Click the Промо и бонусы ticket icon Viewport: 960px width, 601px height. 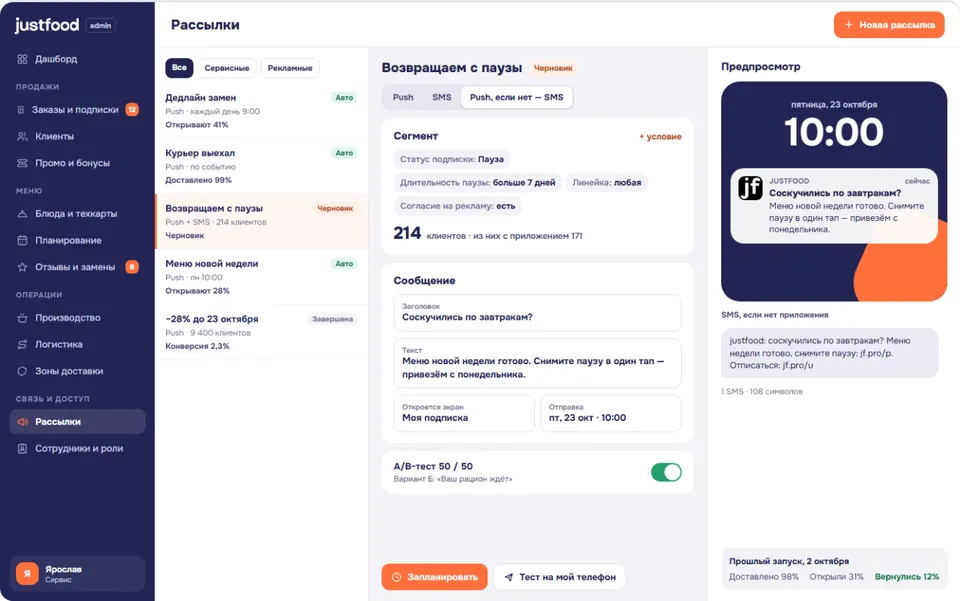[x=22, y=163]
